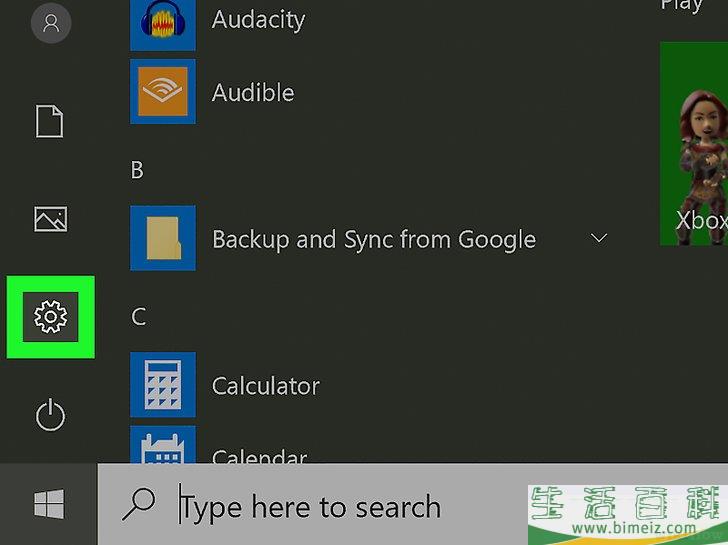Expand Backup and Sync from Google chevron
Screen dimensions: 728x545
coord(599,239)
